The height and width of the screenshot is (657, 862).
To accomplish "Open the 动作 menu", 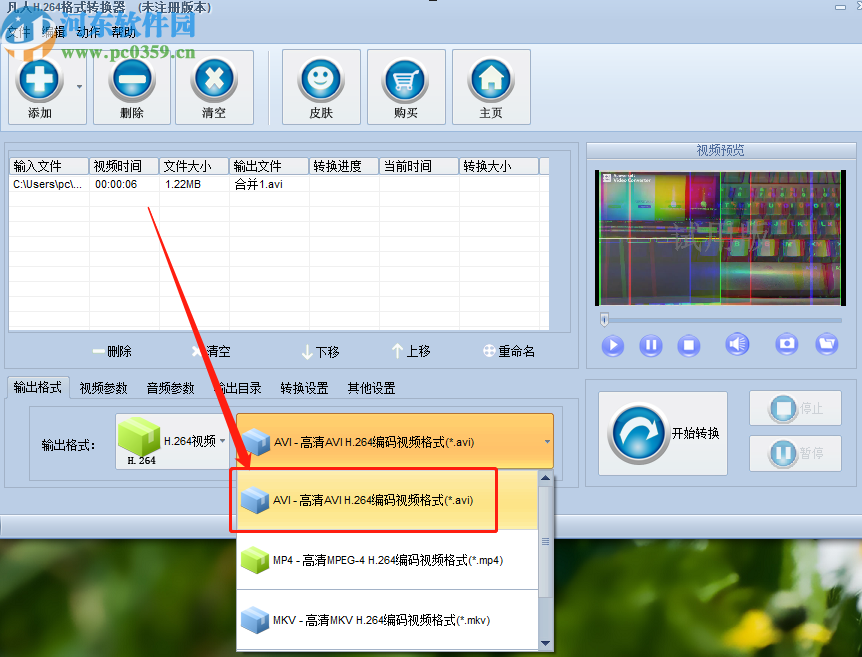I will point(88,32).
